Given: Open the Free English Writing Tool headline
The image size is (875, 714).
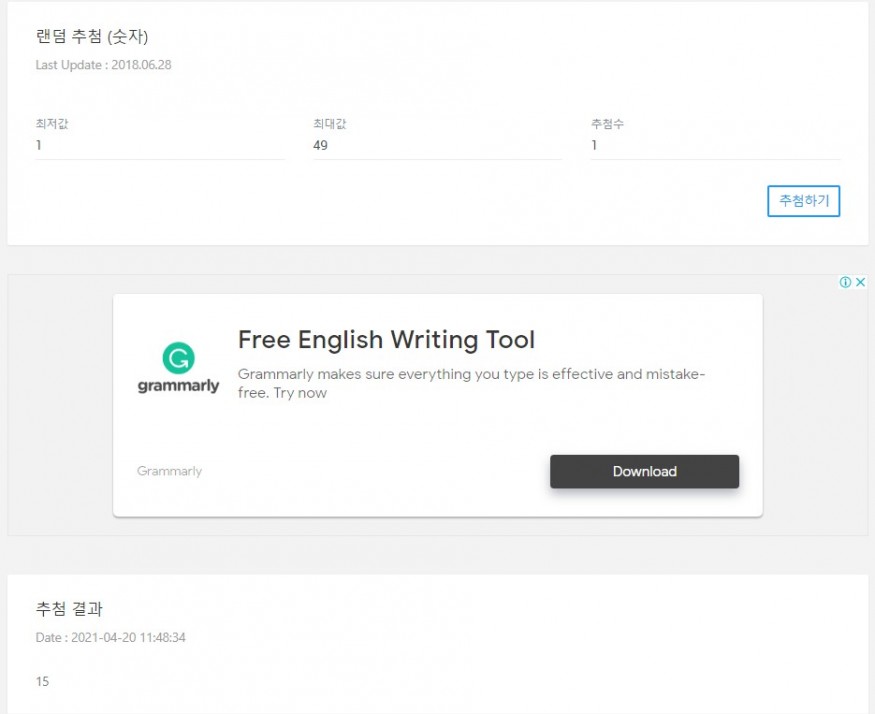Looking at the screenshot, I should click(386, 340).
